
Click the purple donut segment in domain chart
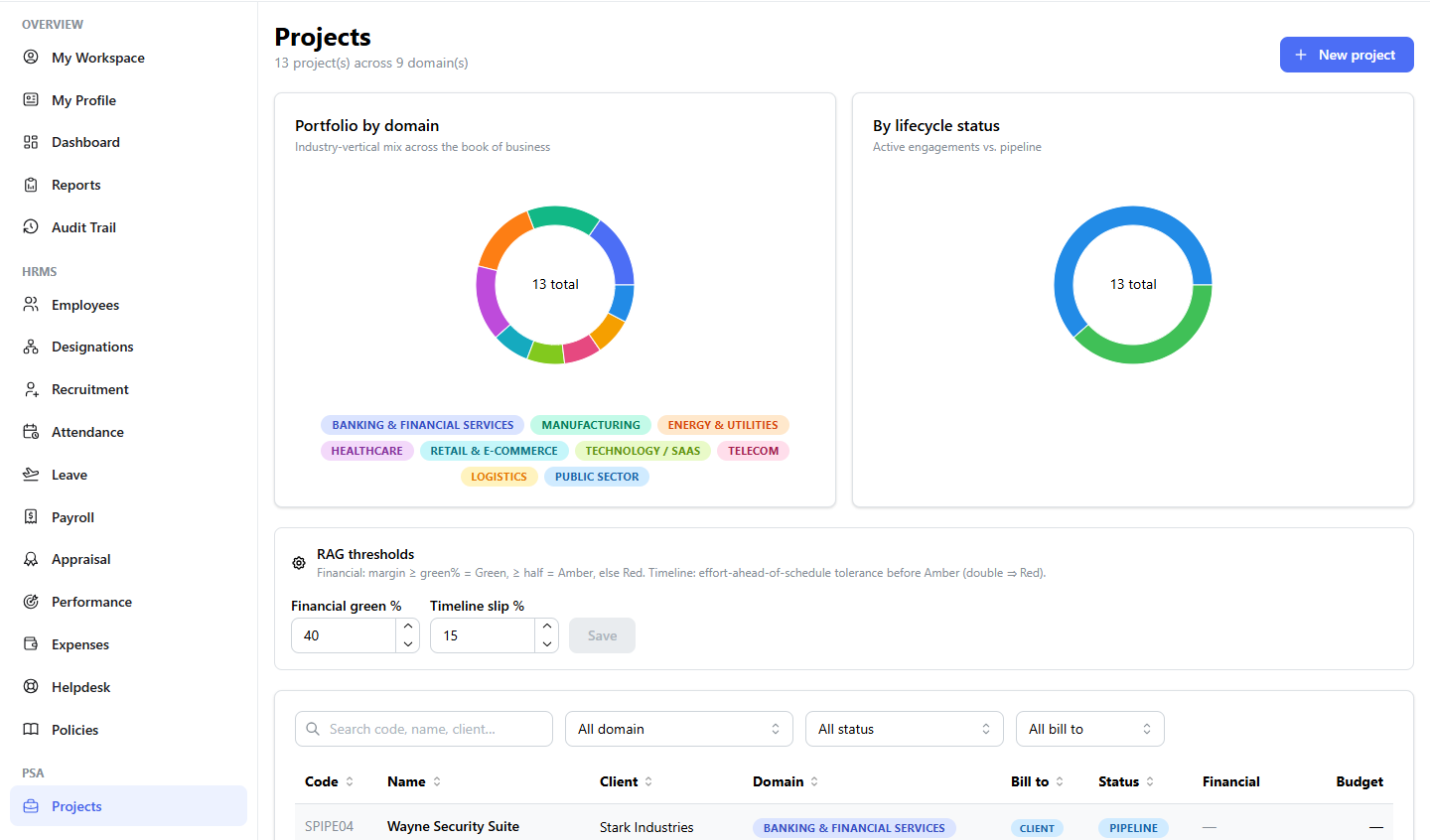pyautogui.click(x=488, y=301)
